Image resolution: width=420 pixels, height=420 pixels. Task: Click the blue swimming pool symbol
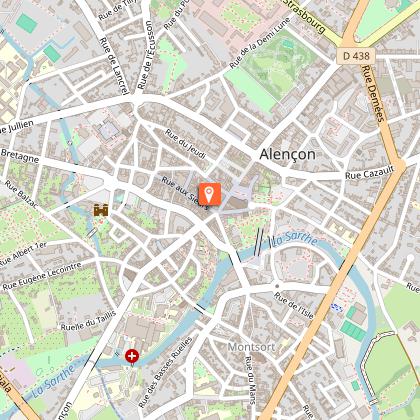coord(336,307)
